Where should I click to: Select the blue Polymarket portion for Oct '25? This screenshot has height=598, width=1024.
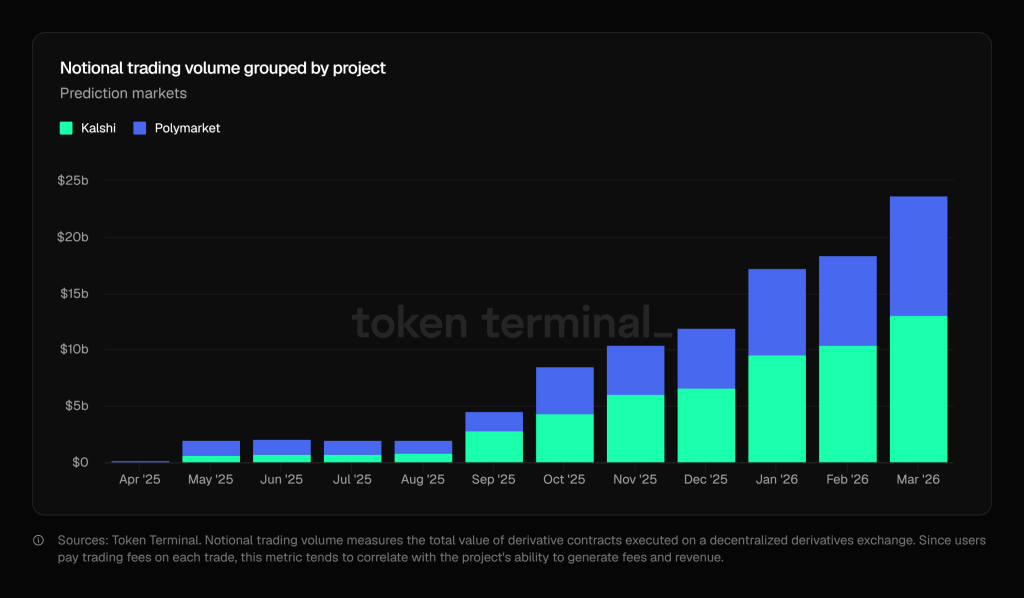click(x=564, y=390)
